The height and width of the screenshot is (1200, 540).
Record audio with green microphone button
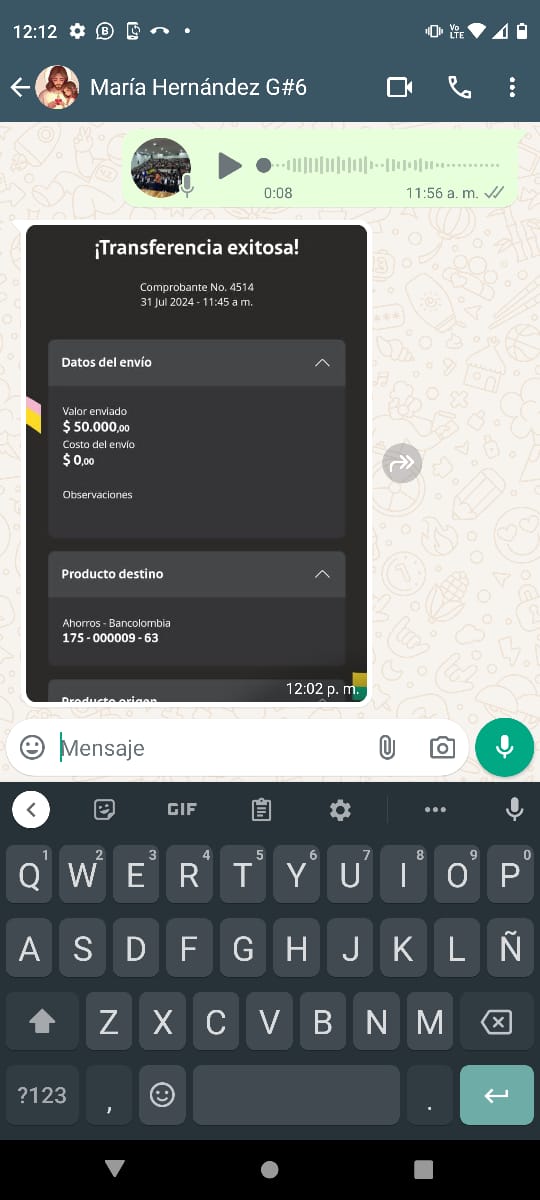[x=505, y=747]
